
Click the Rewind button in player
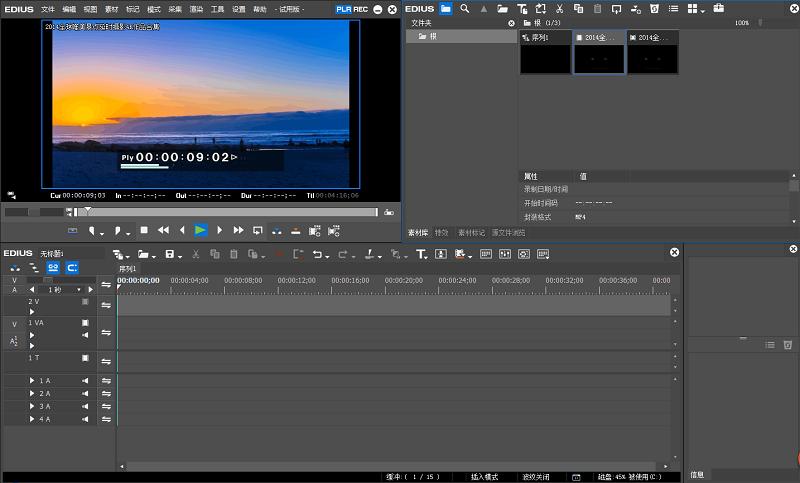(x=163, y=230)
